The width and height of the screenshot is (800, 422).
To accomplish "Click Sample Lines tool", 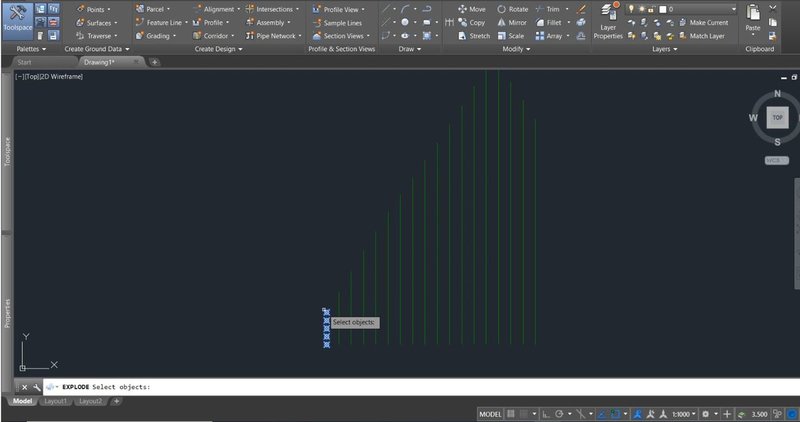I will click(x=337, y=23).
